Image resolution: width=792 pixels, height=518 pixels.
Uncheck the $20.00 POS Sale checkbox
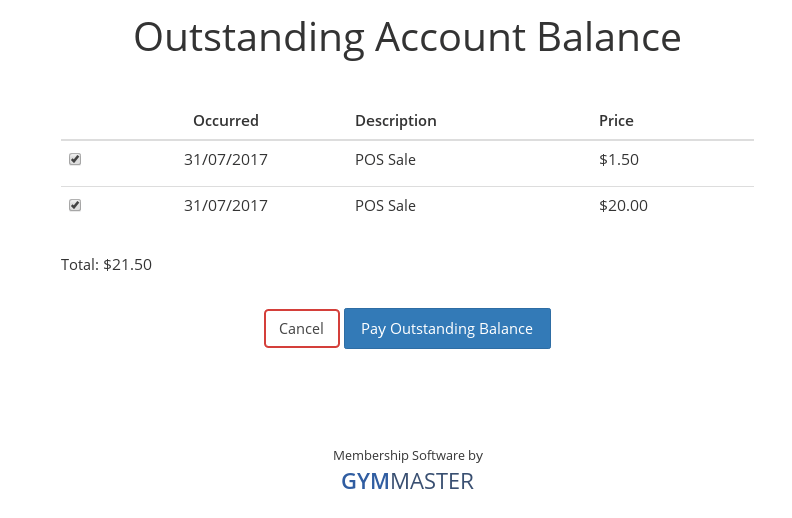[x=75, y=205]
